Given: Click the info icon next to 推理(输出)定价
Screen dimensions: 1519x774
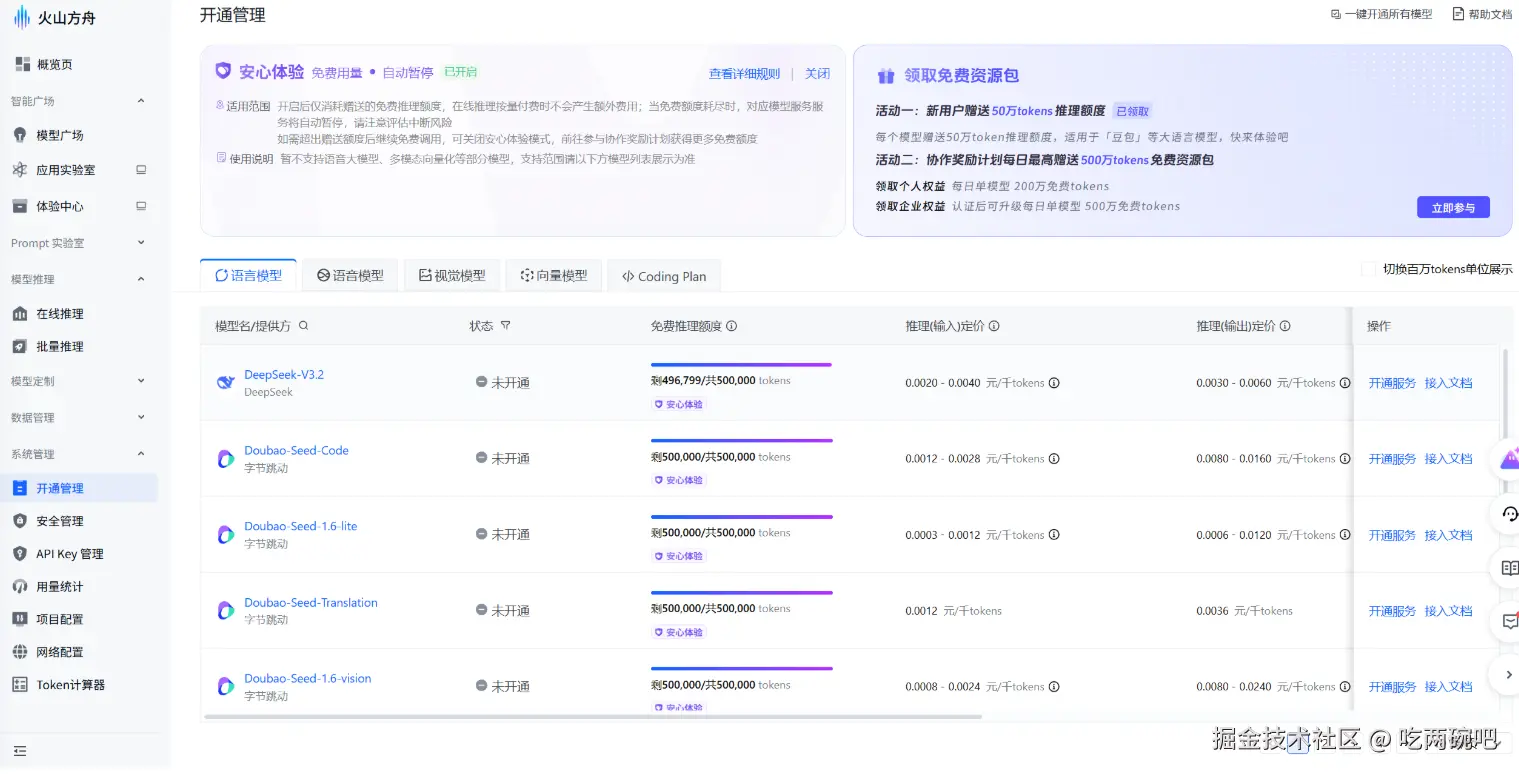Looking at the screenshot, I should (1285, 326).
